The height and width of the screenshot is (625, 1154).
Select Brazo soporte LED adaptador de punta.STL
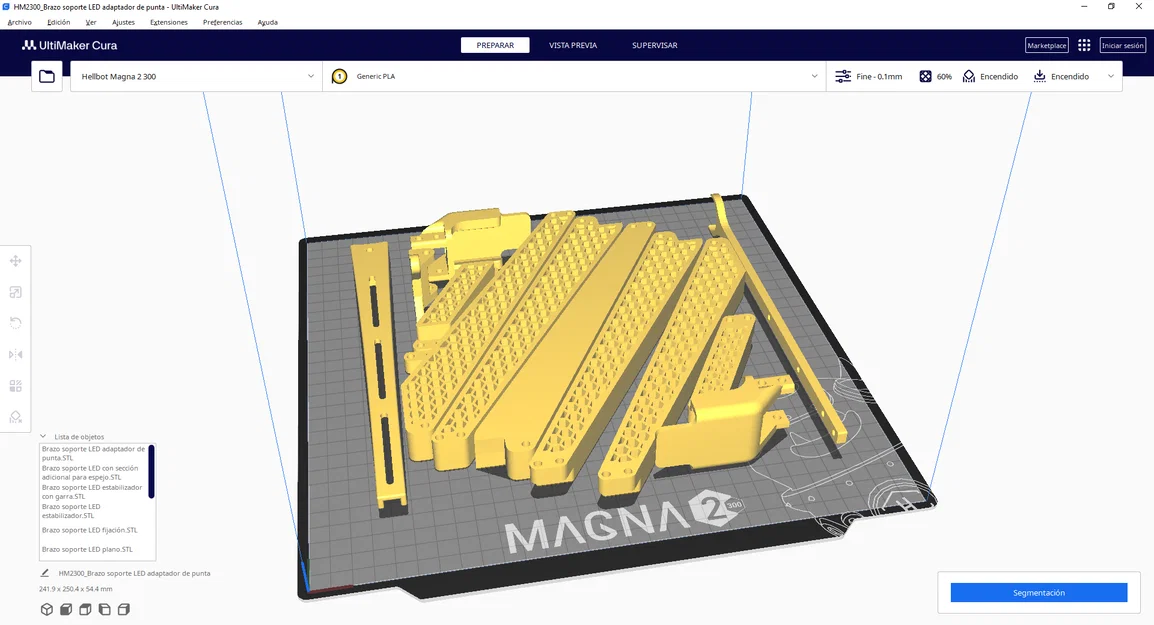[x=93, y=453]
